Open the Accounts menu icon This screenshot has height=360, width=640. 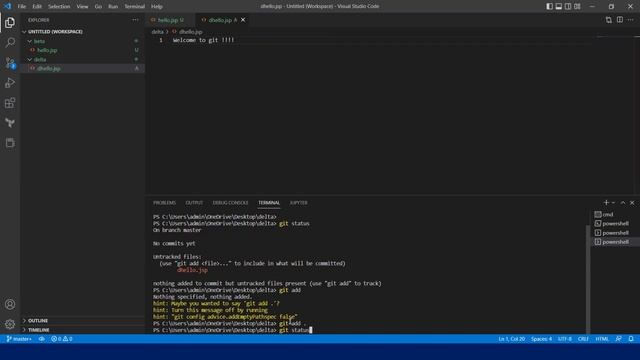tap(10, 304)
